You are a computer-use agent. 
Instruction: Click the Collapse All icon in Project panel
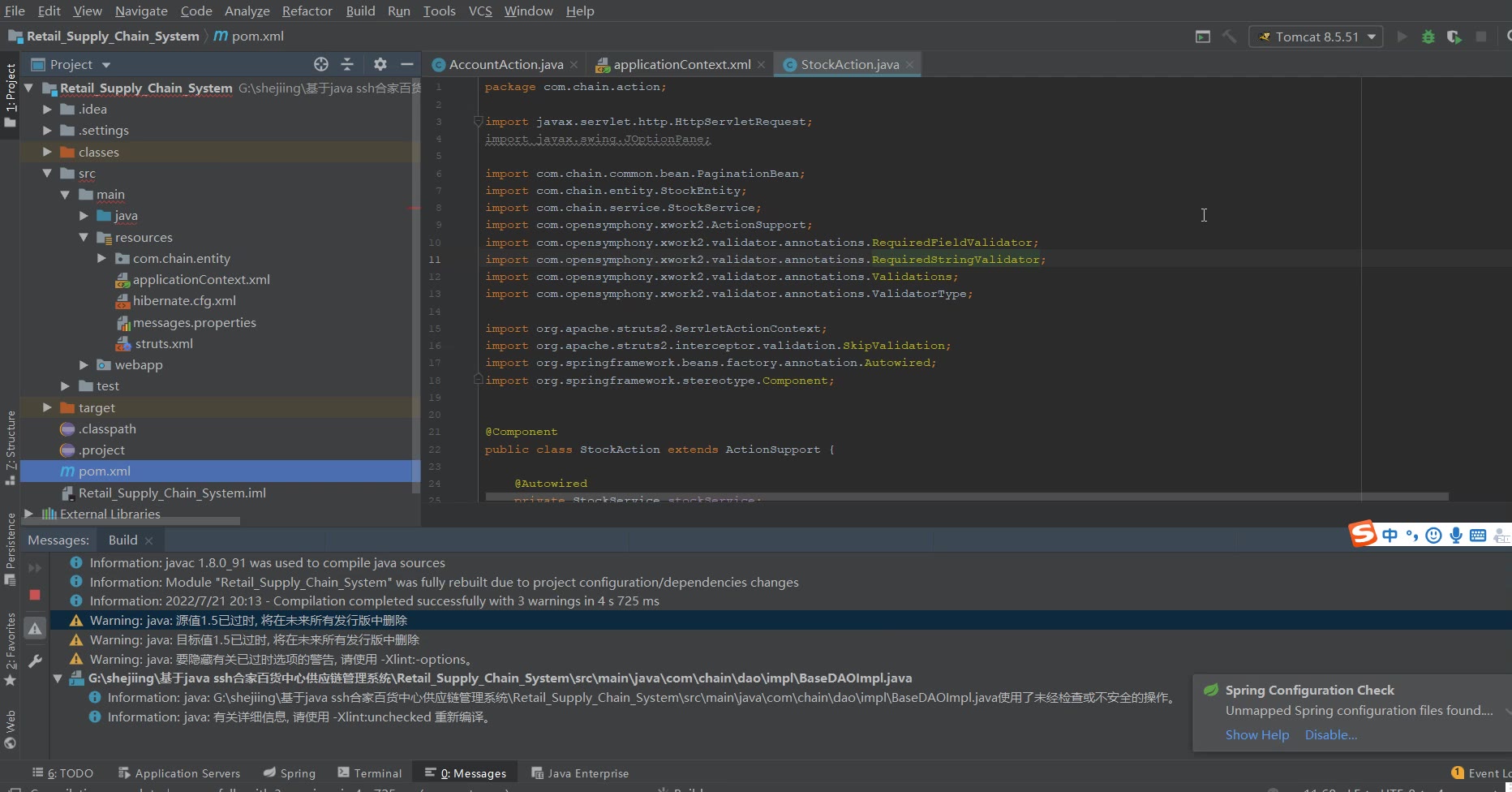(x=347, y=64)
